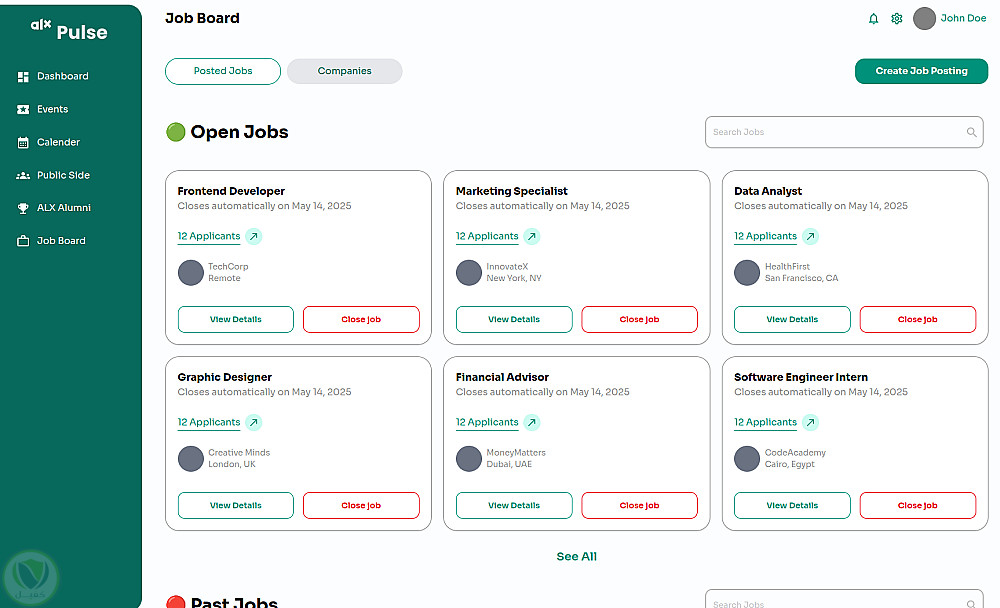Click the Dashboard icon in sidebar
Image resolution: width=1000 pixels, height=608 pixels.
(x=24, y=77)
